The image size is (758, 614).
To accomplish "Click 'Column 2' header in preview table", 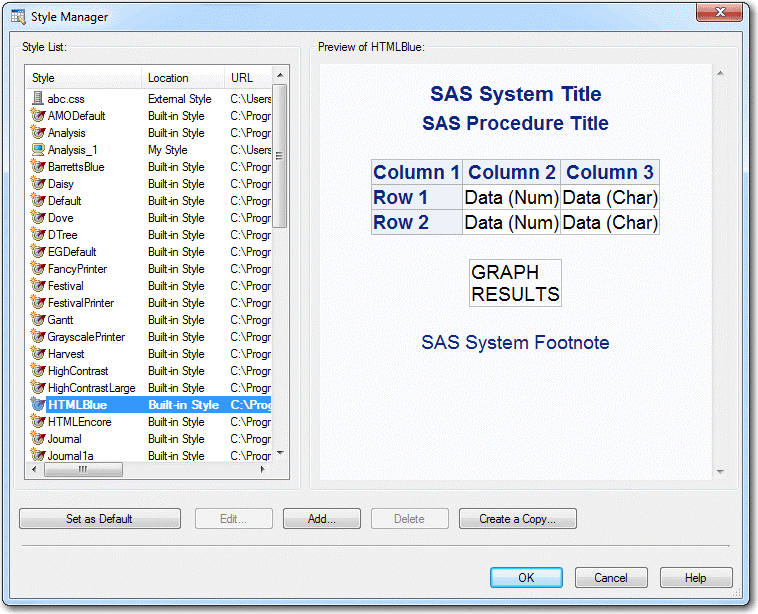I will [511, 172].
